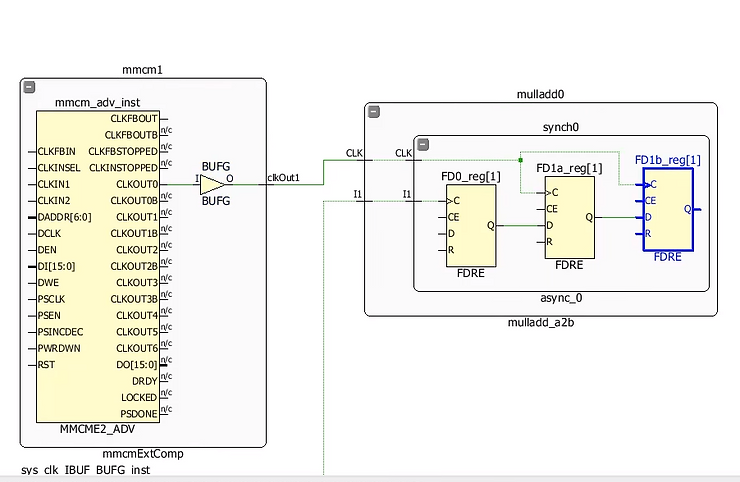740x482 pixels.
Task: Select the green net junction dot on CLK
Action: click(520, 159)
